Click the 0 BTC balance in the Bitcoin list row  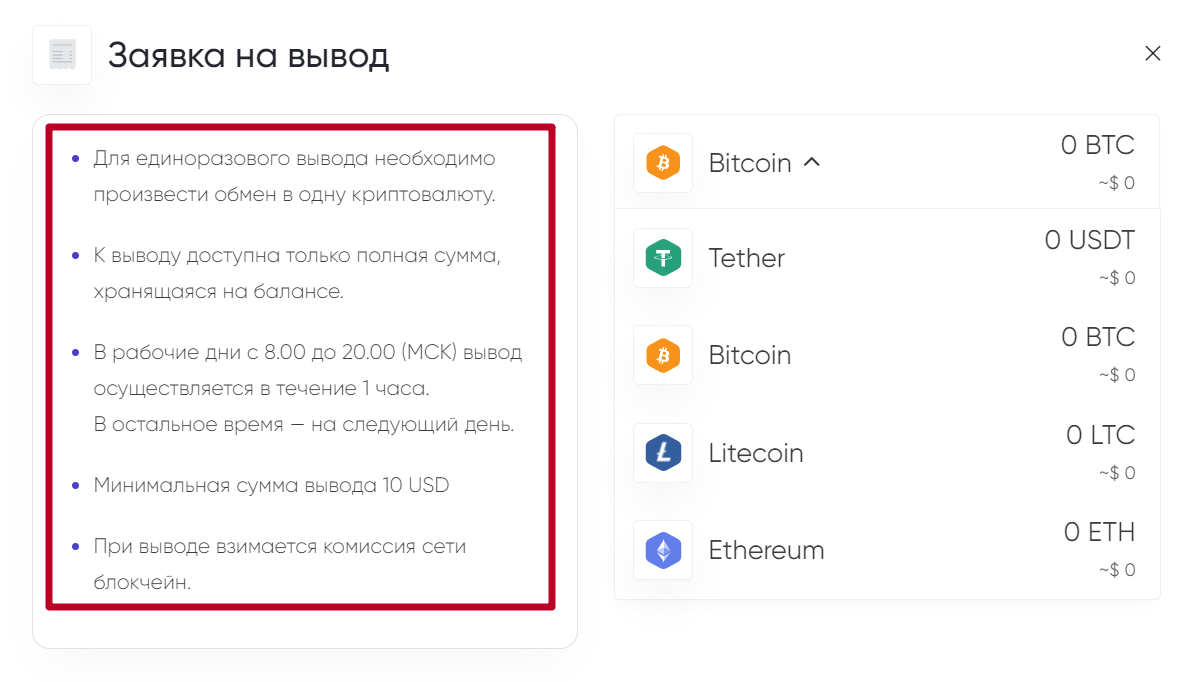tap(1097, 338)
